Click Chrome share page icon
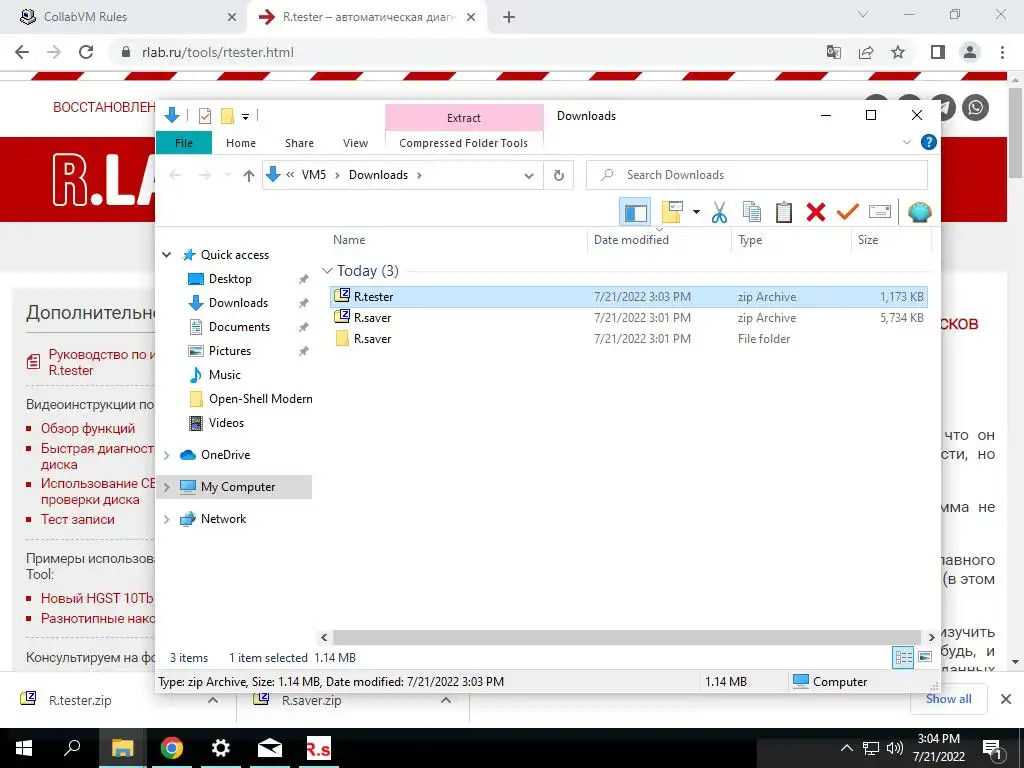The width and height of the screenshot is (1024, 768). click(866, 52)
